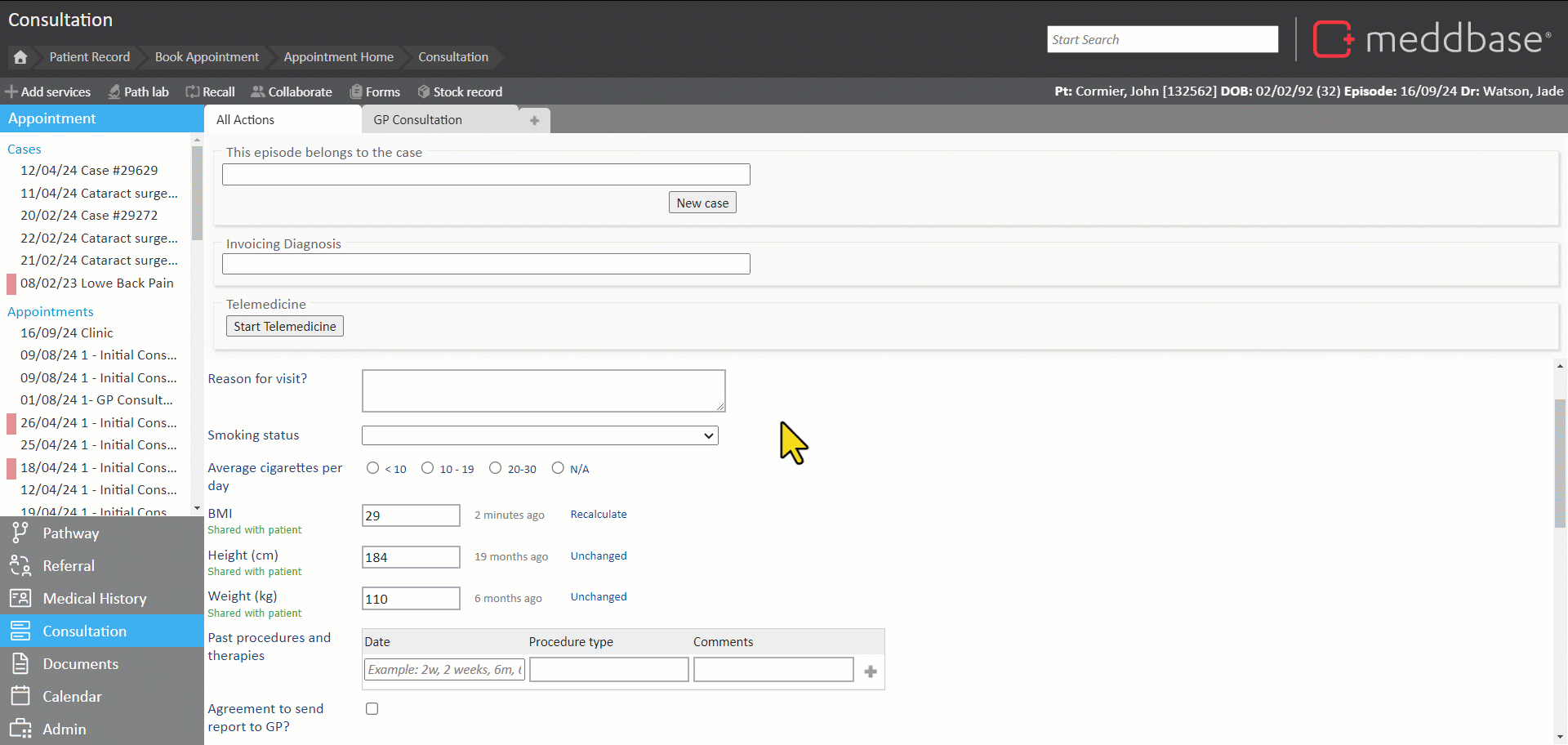
Task: Click the home icon in breadcrumb
Action: coord(20,57)
